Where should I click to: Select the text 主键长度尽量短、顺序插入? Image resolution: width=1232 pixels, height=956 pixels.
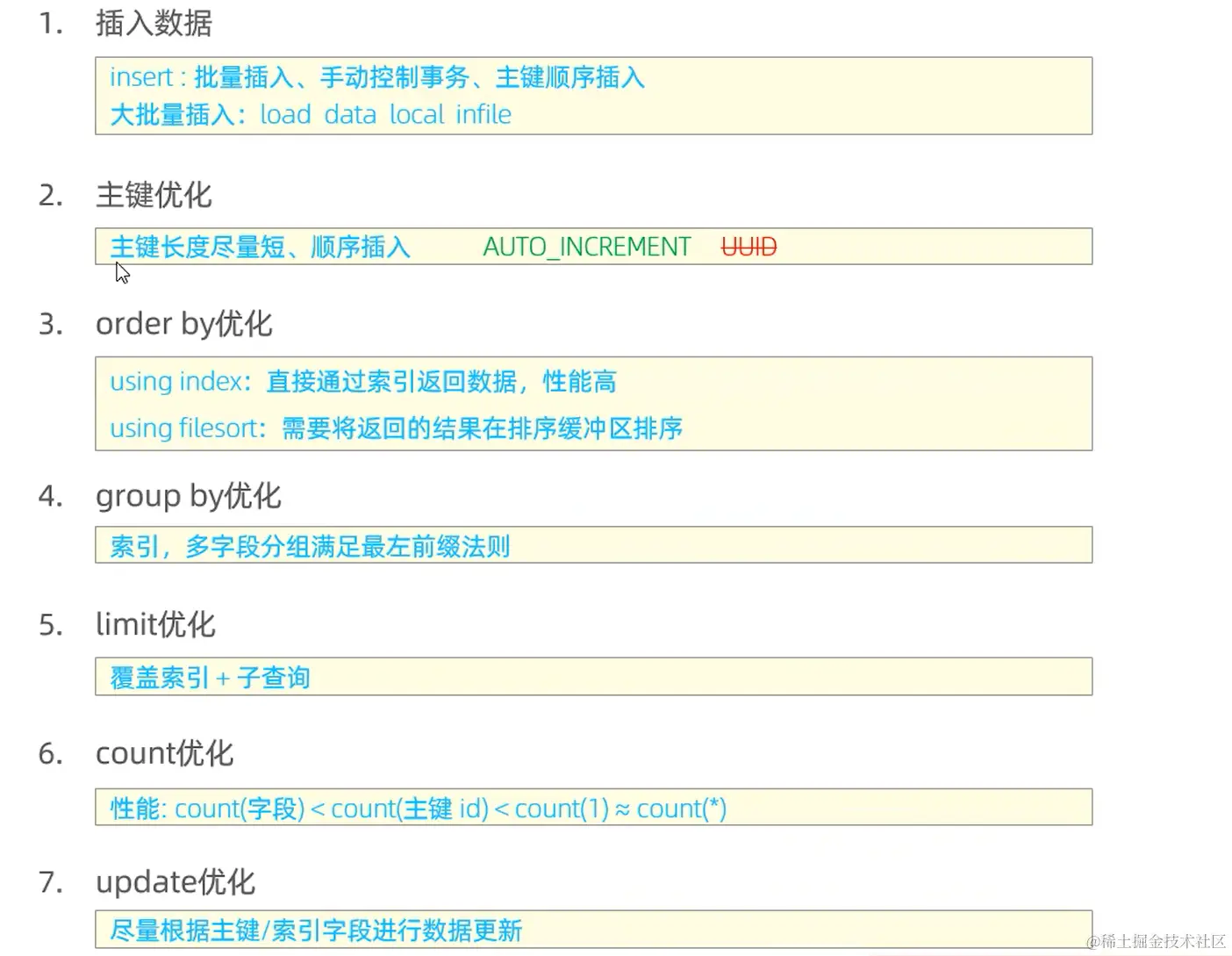pyautogui.click(x=261, y=247)
